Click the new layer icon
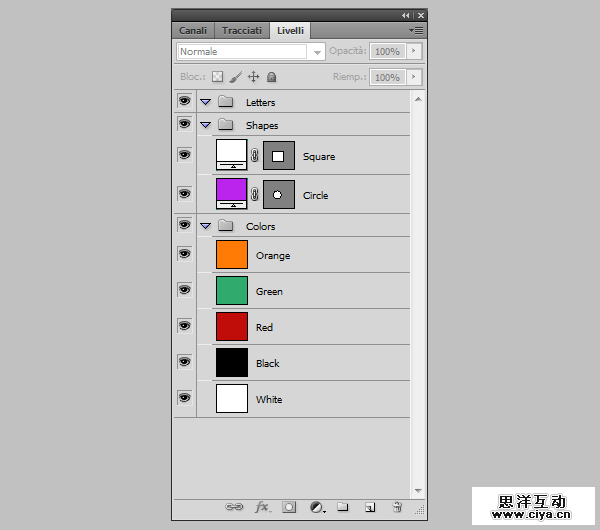 369,507
